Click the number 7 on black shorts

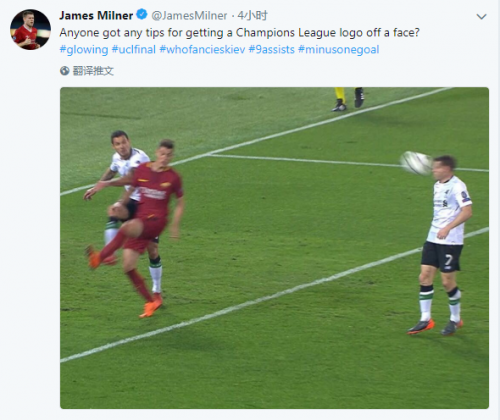coord(448,260)
